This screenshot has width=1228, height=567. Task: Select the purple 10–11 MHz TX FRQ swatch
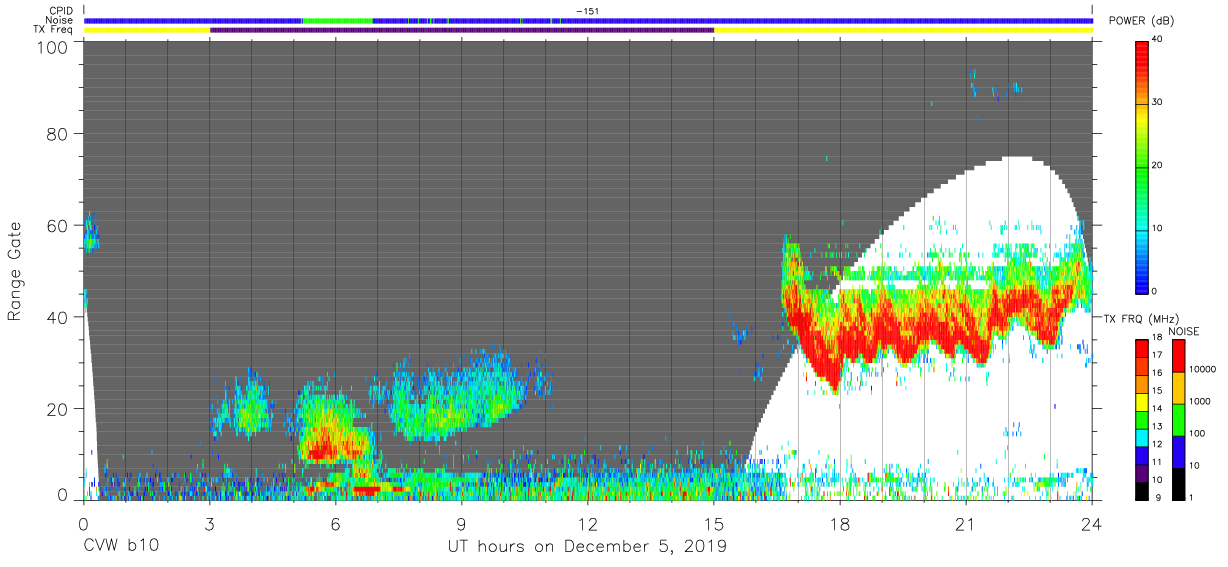(x=1142, y=473)
